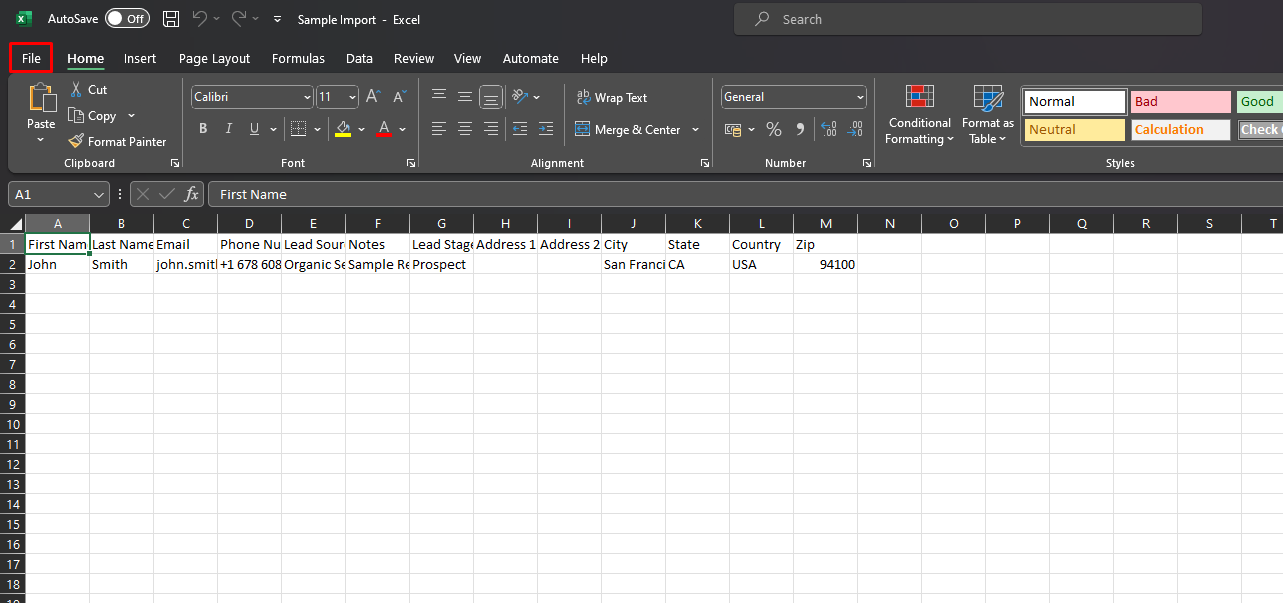Click the Save floppy disk icon
This screenshot has height=603, width=1283.
[x=171, y=19]
